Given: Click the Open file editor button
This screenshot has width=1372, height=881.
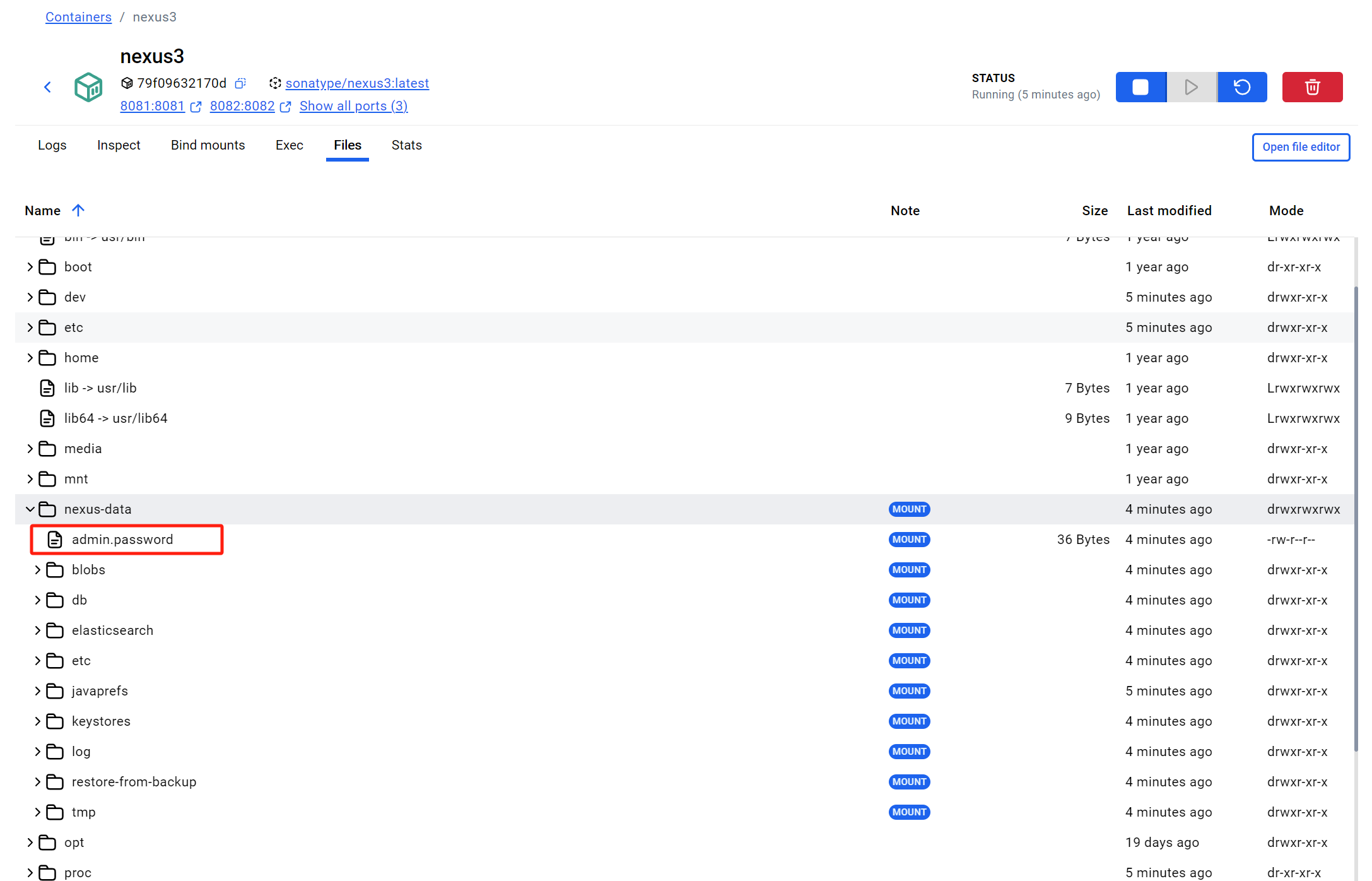Looking at the screenshot, I should click(x=1301, y=147).
